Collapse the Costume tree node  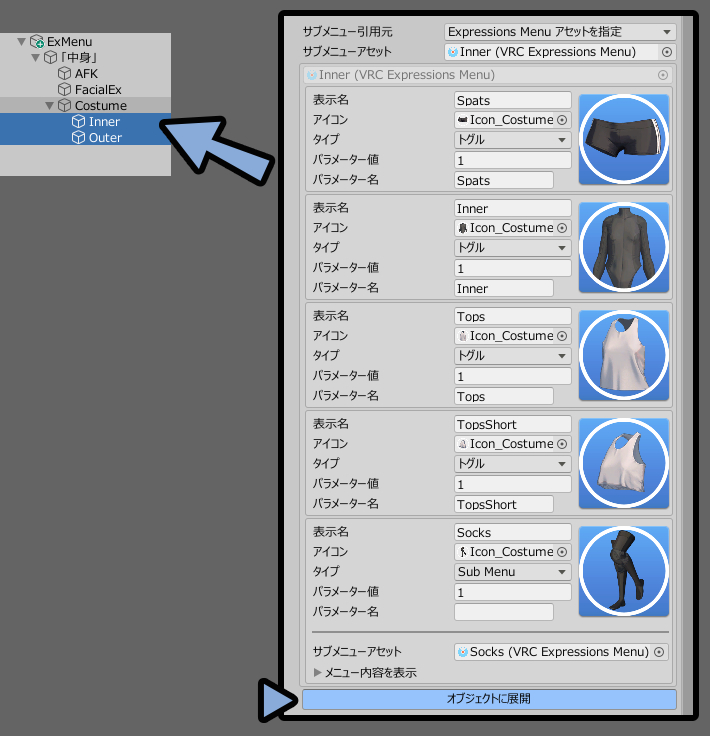point(49,106)
